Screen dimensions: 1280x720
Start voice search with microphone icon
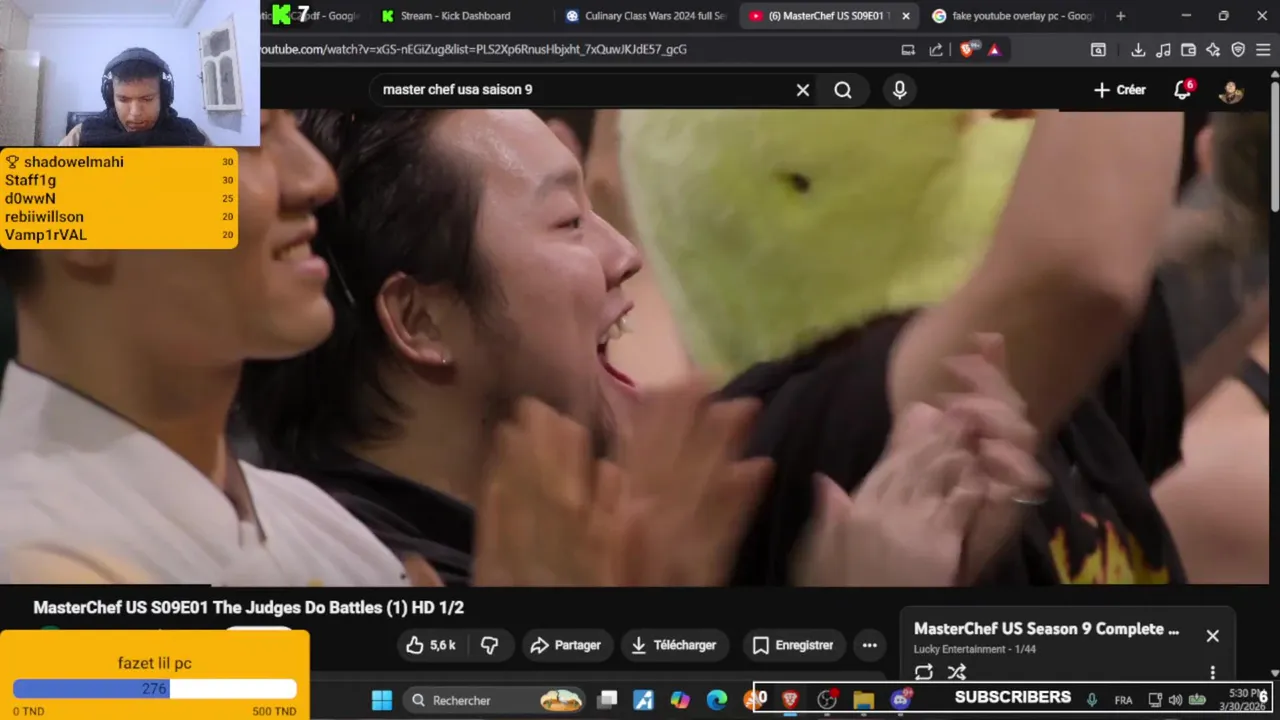point(900,90)
